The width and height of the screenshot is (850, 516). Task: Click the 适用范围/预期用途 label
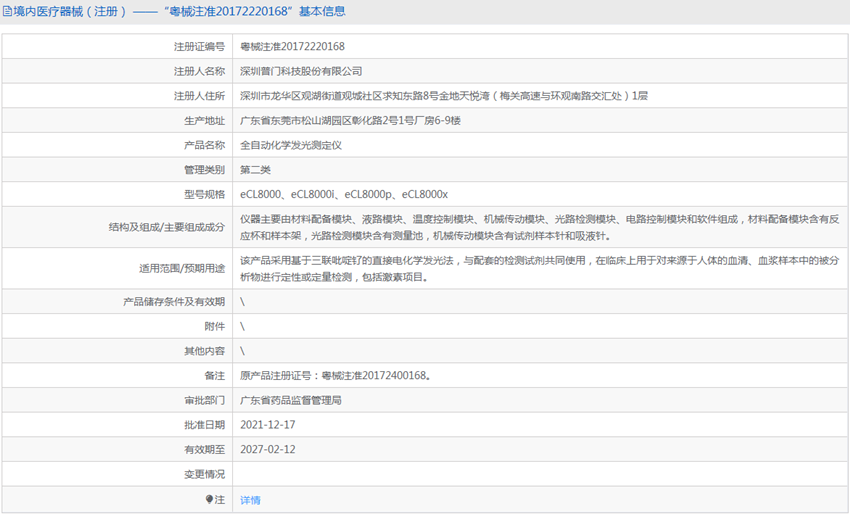coord(182,268)
